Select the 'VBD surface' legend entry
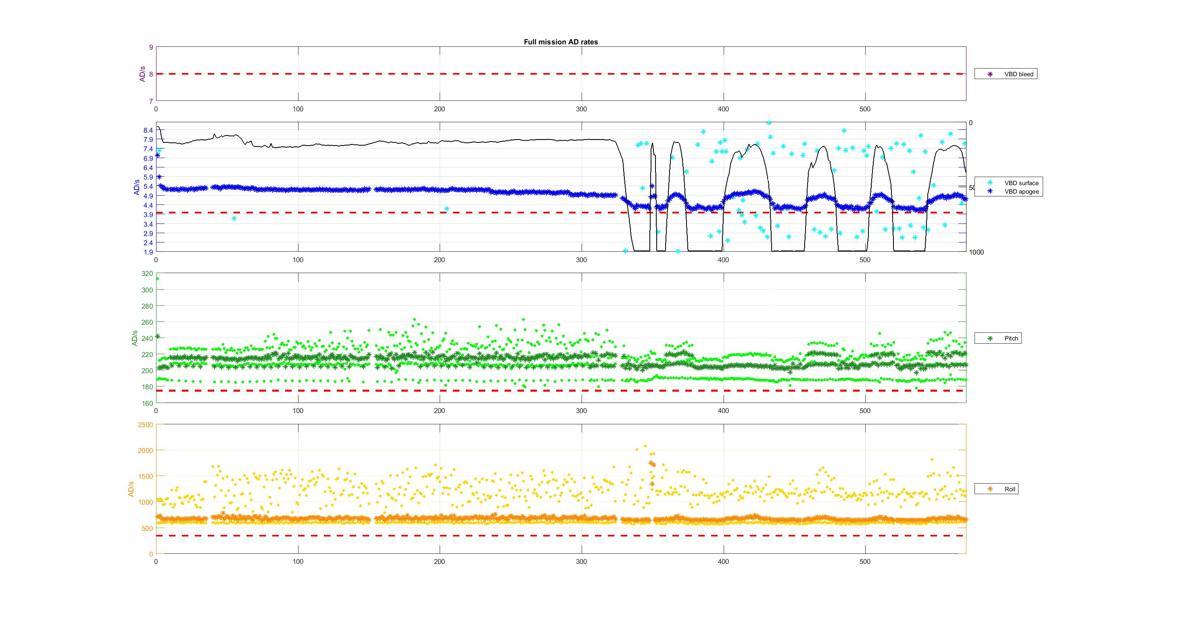The height and width of the screenshot is (622, 1200). (1010, 183)
